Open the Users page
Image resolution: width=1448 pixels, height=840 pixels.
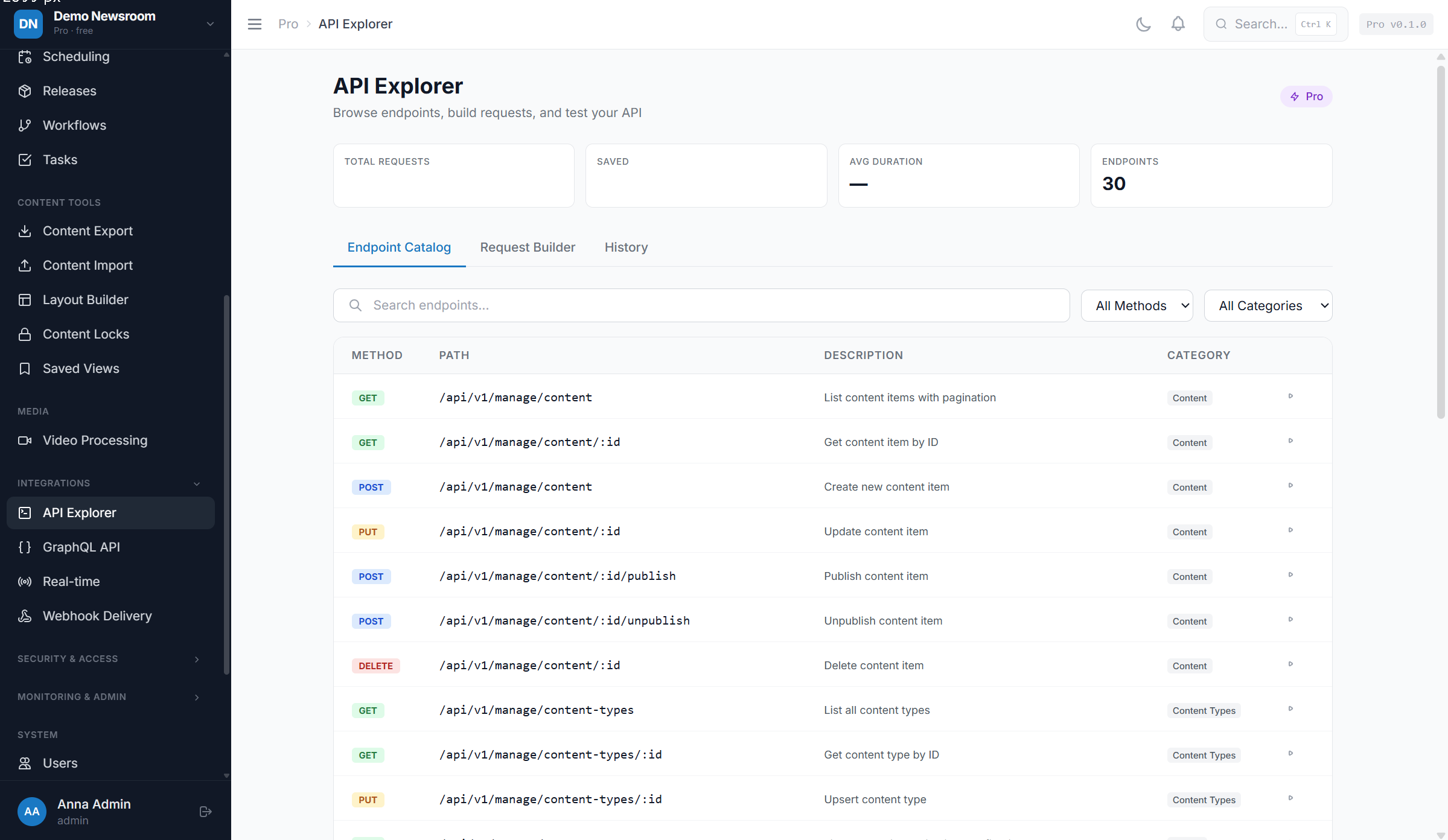click(110, 763)
